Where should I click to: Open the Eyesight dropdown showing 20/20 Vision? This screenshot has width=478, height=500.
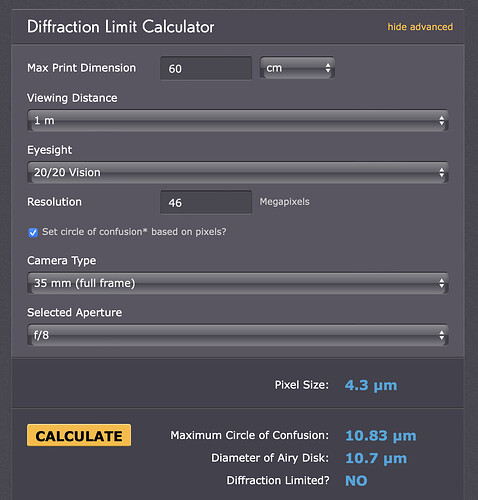(238, 172)
